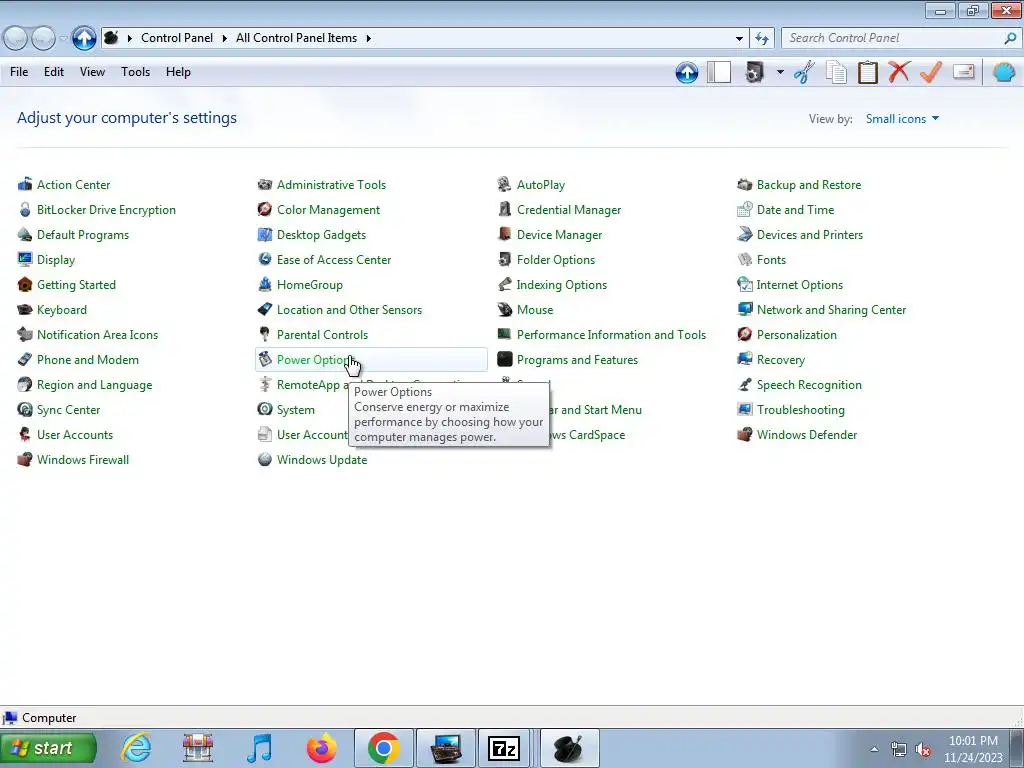Open Google Chrome from the taskbar

383,748
